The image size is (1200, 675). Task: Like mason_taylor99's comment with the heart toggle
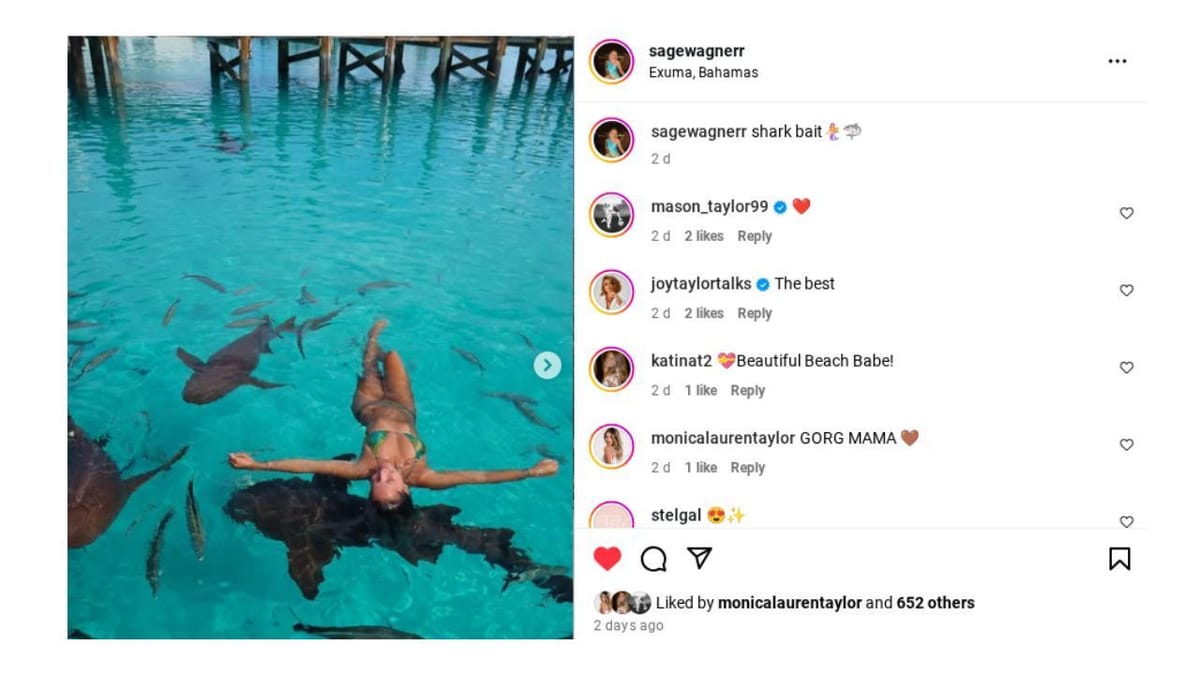(x=1126, y=213)
